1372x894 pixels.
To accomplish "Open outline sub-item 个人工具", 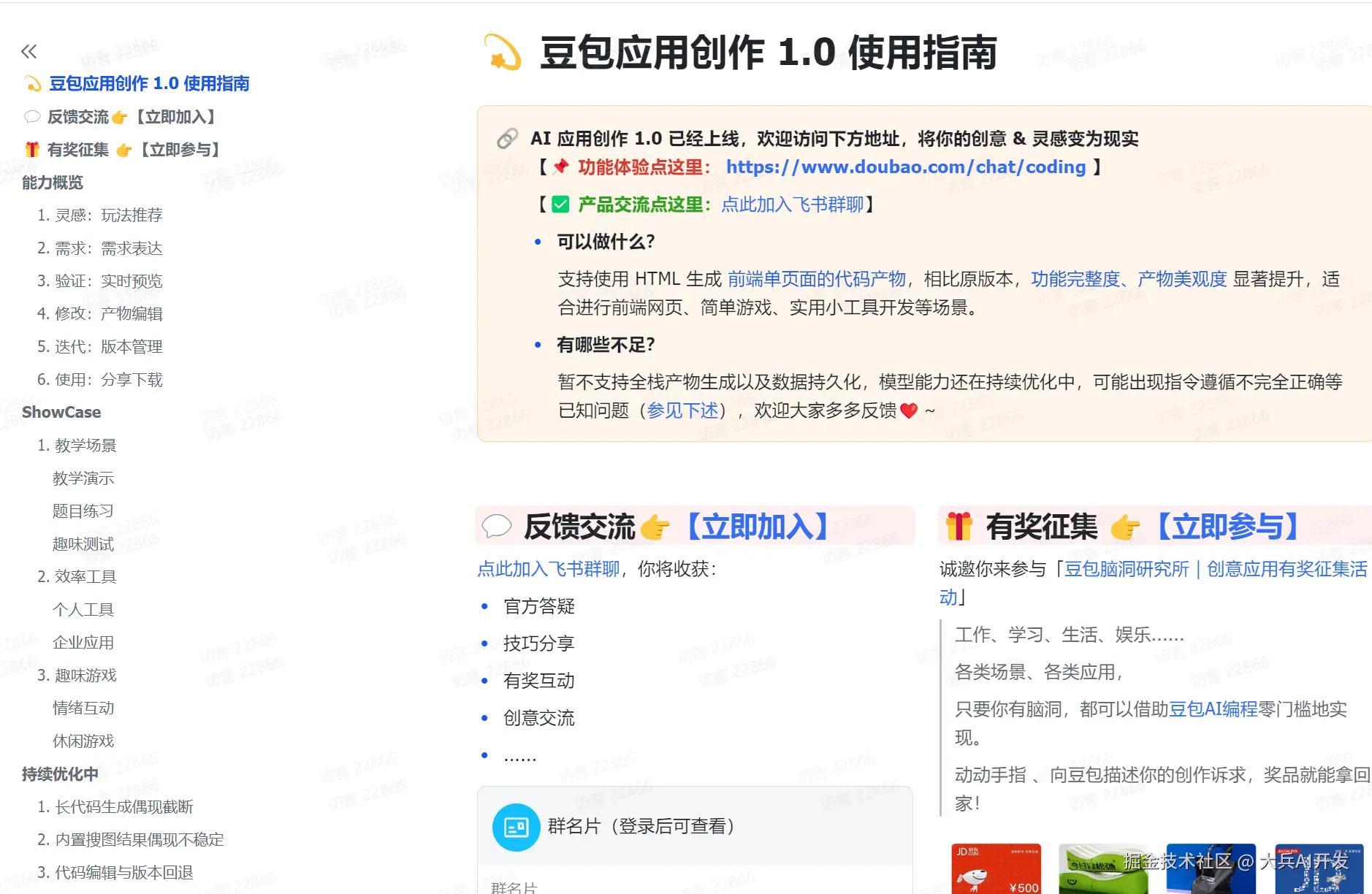I will 83,610.
